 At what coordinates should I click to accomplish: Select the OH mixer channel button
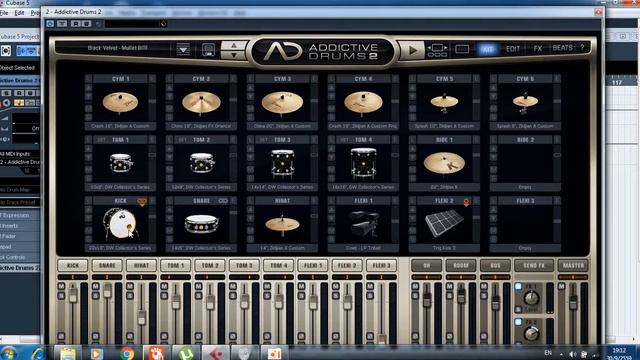pos(427,265)
